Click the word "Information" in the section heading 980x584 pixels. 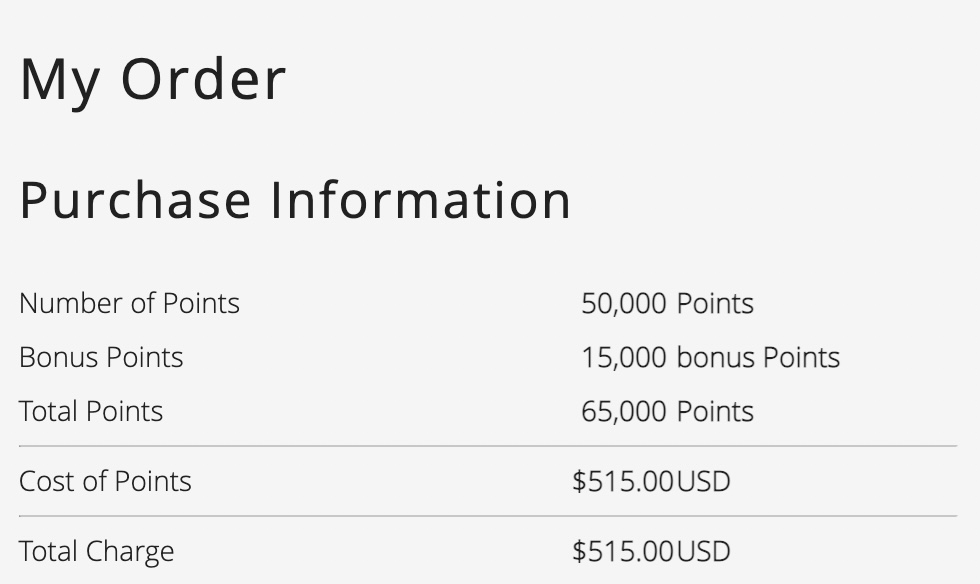click(420, 200)
